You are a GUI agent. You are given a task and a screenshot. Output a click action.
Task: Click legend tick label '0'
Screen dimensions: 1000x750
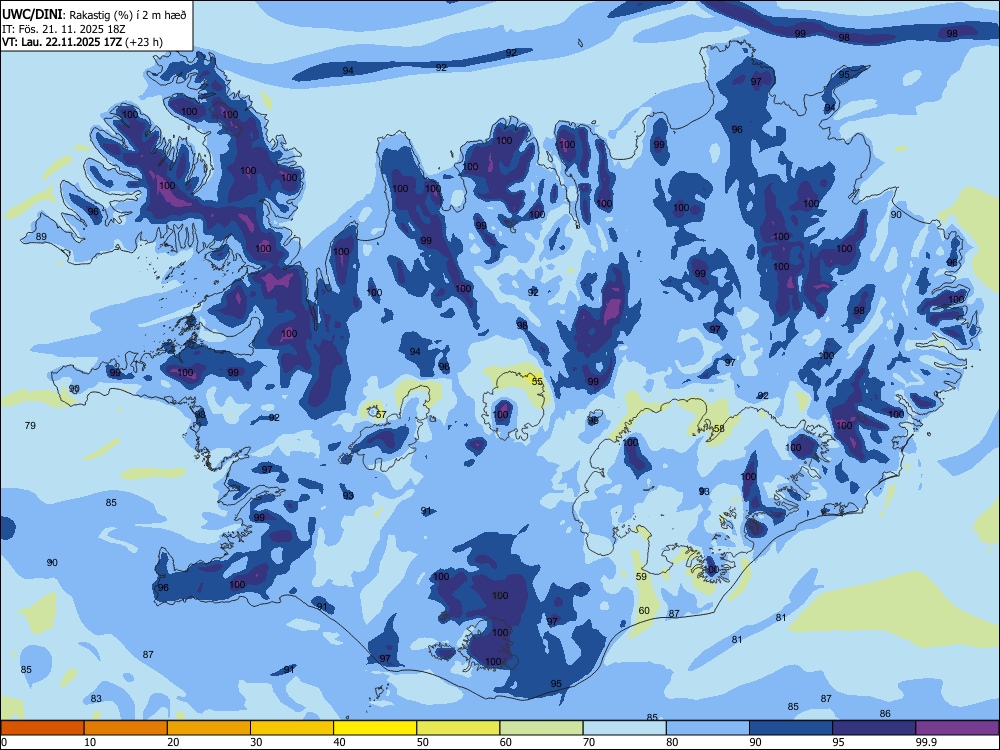(4, 742)
